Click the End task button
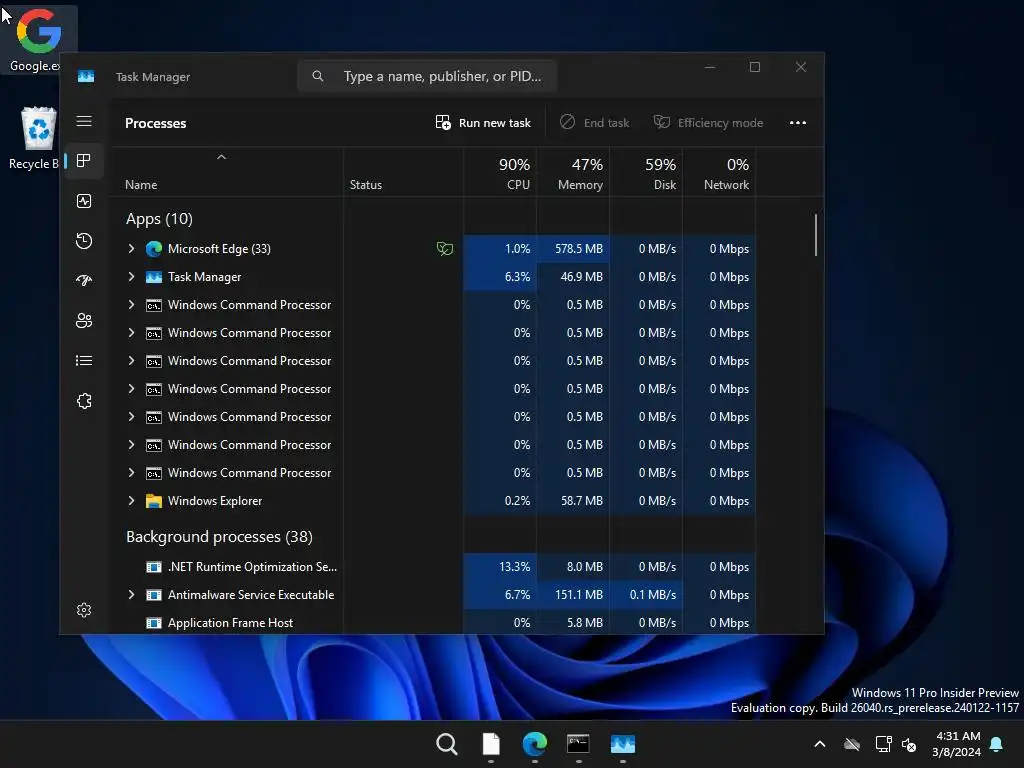 click(594, 123)
